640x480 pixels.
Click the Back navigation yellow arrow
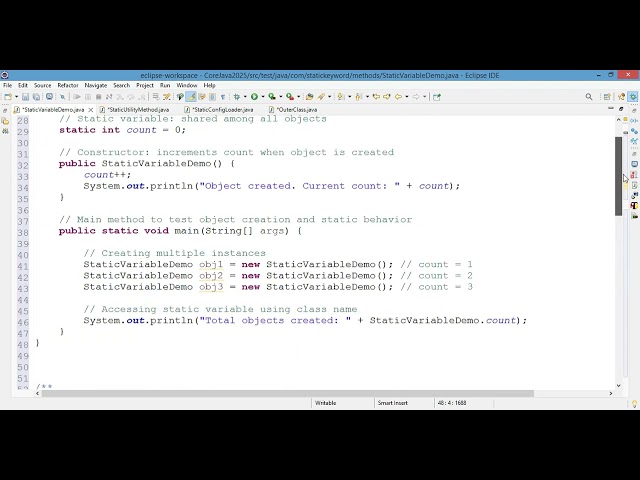coord(398,97)
